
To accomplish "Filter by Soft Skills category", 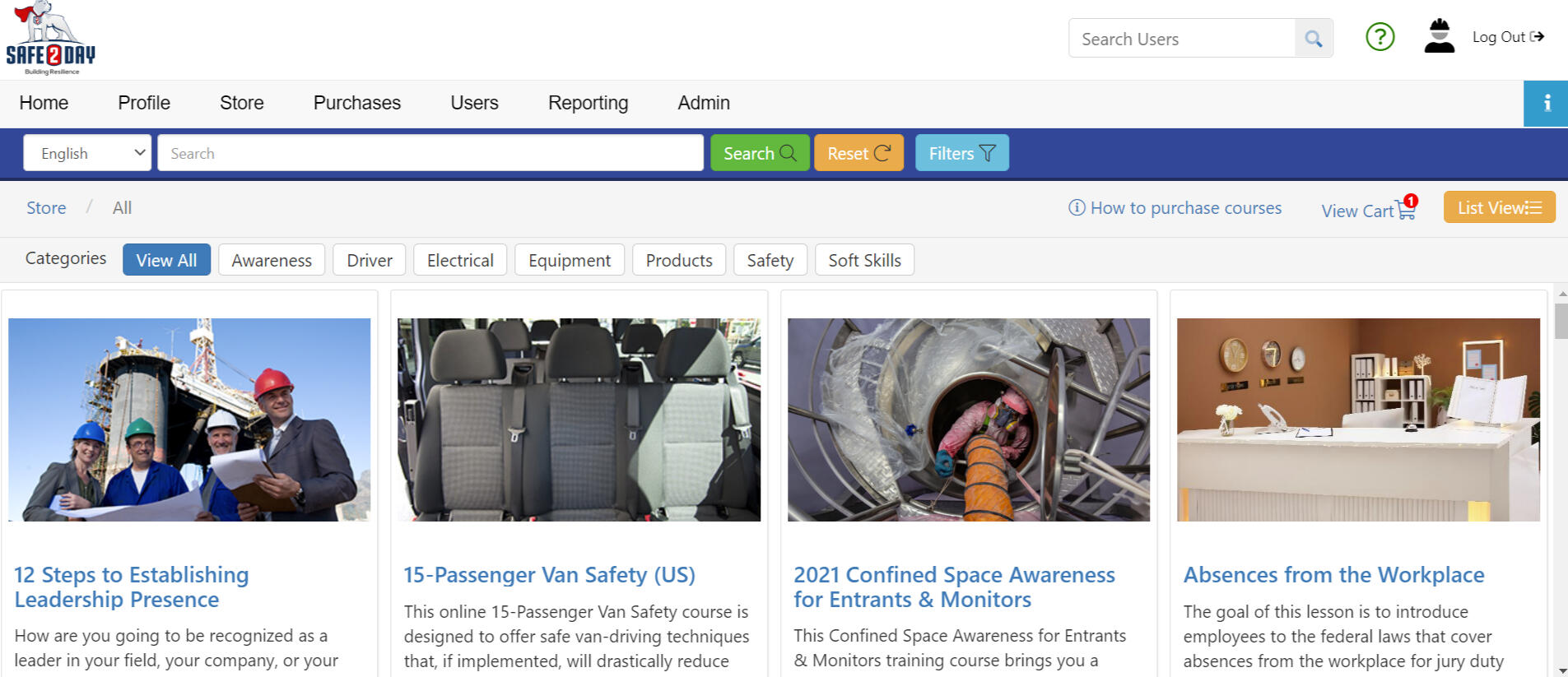I will tap(864, 260).
